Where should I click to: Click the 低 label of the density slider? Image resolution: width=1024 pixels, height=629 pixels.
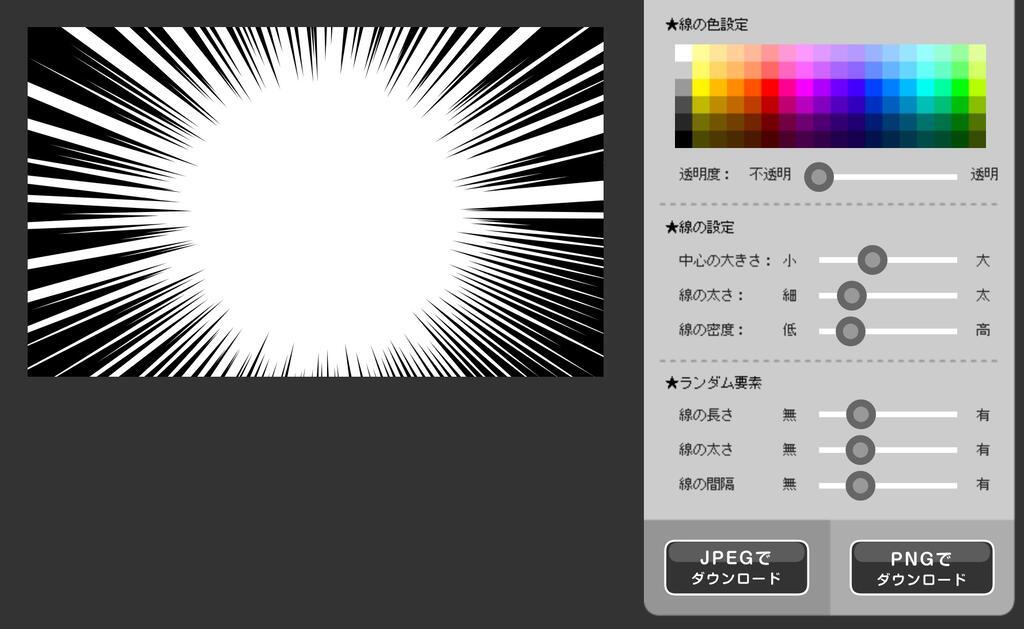click(x=790, y=330)
